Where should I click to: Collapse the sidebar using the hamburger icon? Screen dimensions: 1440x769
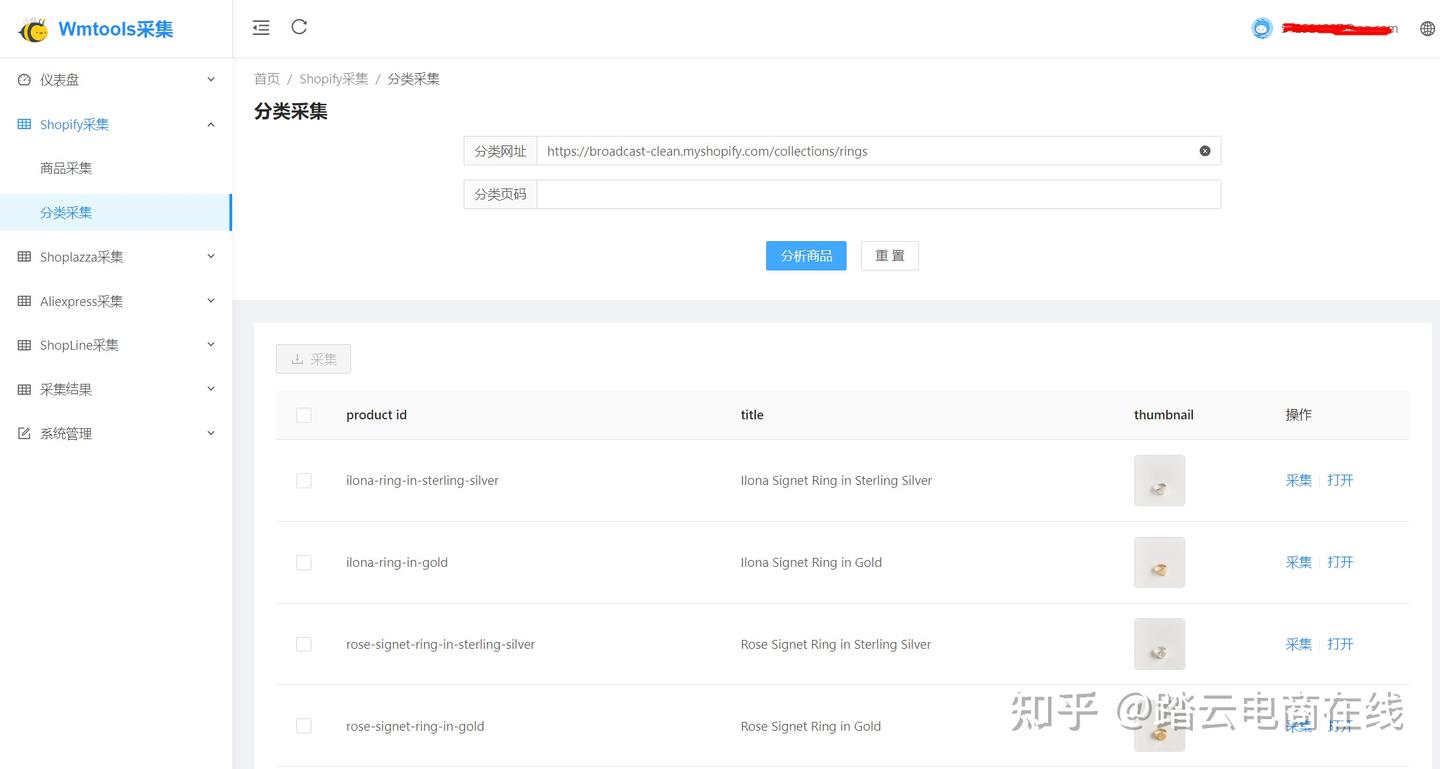pos(261,27)
